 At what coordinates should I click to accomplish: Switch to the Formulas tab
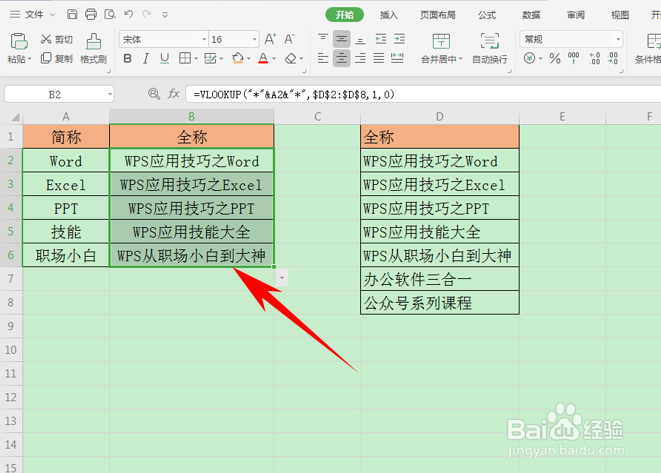(486, 15)
